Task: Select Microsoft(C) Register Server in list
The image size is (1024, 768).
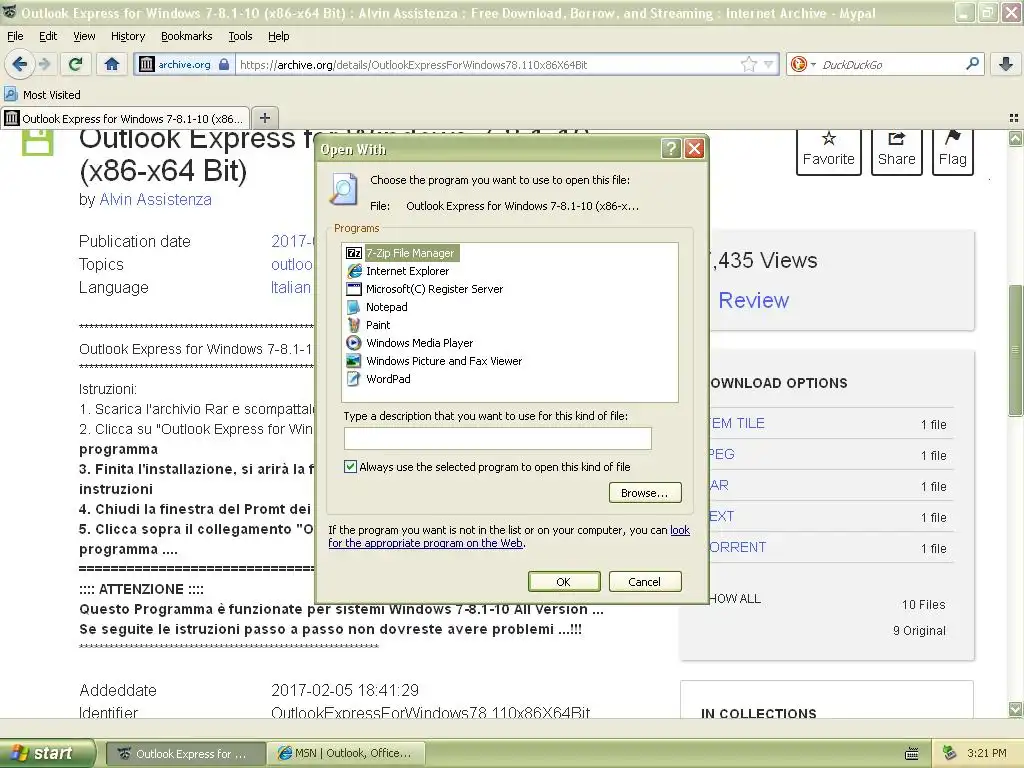Action: click(x=424, y=289)
